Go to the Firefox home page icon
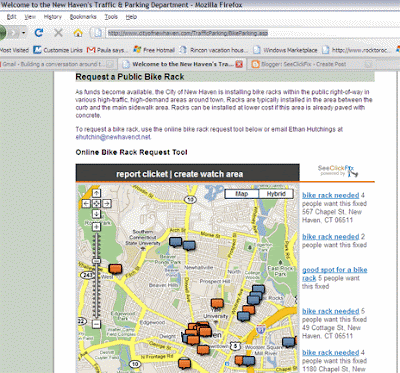The height and width of the screenshot is (373, 400). coord(78,33)
